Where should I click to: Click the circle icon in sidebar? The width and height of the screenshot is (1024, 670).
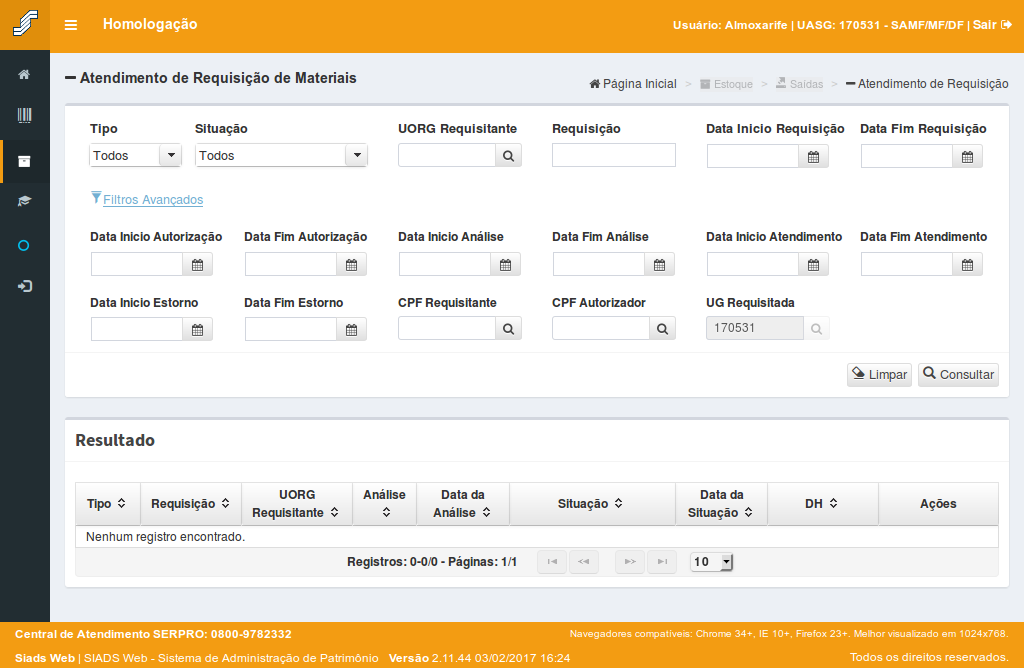tap(24, 246)
